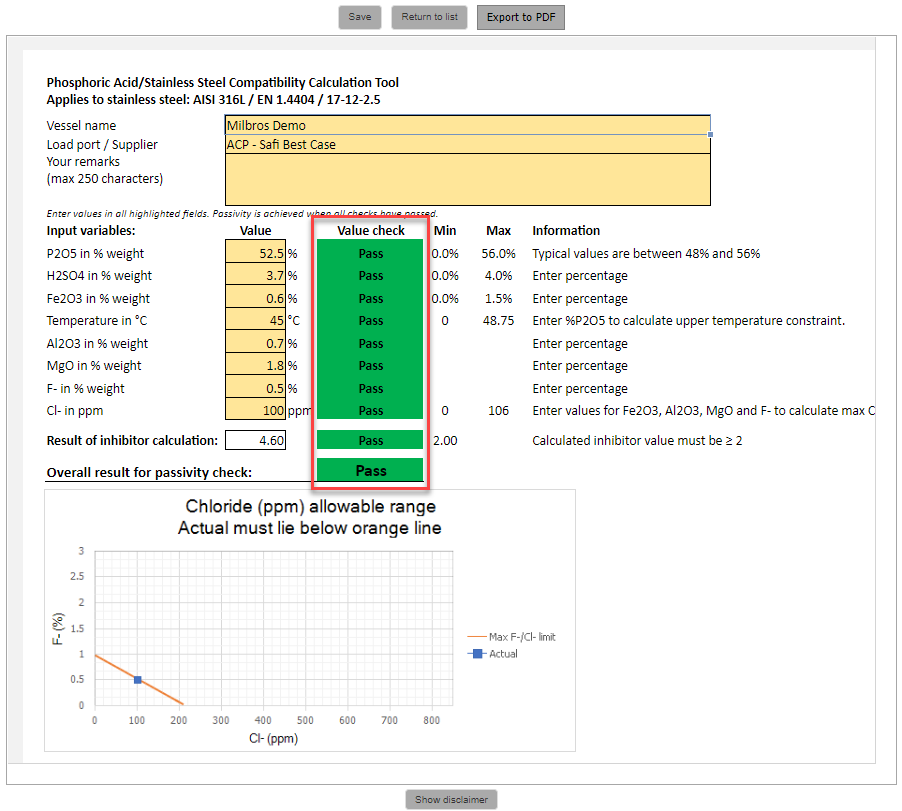Edit the Temperature value of 45
902x811 pixels.
pyautogui.click(x=256, y=321)
